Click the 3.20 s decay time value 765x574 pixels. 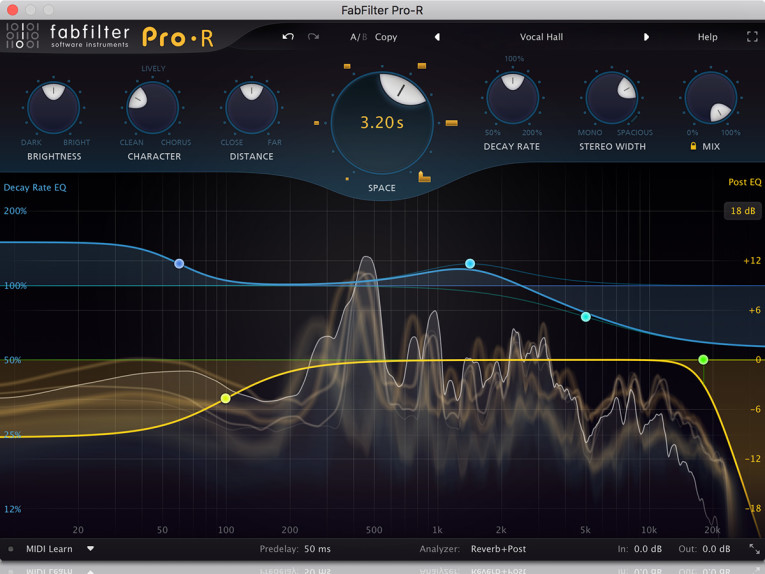coord(382,122)
